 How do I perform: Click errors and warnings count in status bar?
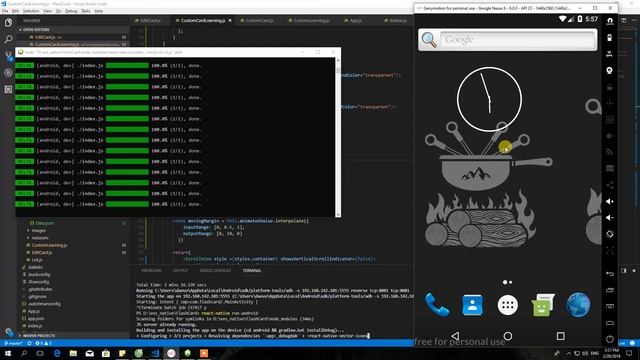(44, 343)
